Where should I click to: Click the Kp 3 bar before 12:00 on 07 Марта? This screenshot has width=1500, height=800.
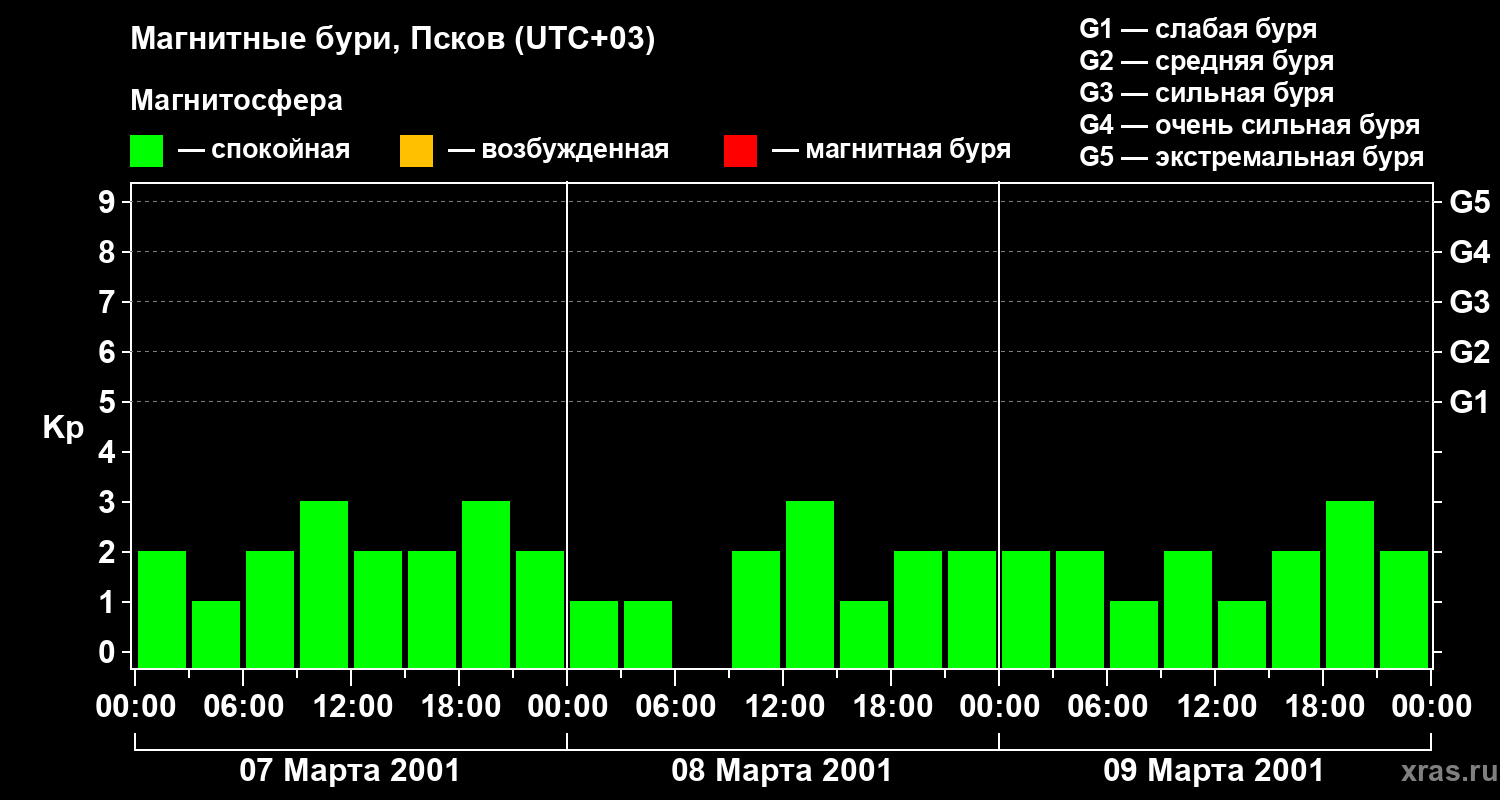pyautogui.click(x=324, y=584)
